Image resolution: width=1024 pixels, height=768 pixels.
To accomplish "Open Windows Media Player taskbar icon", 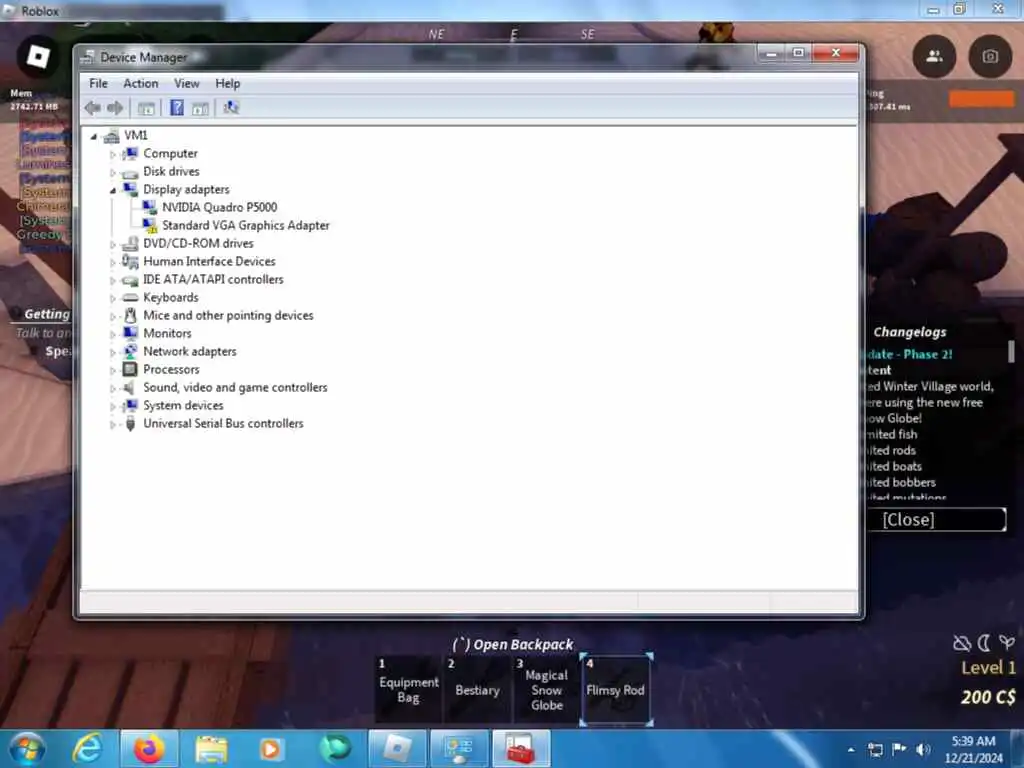I will pos(270,749).
